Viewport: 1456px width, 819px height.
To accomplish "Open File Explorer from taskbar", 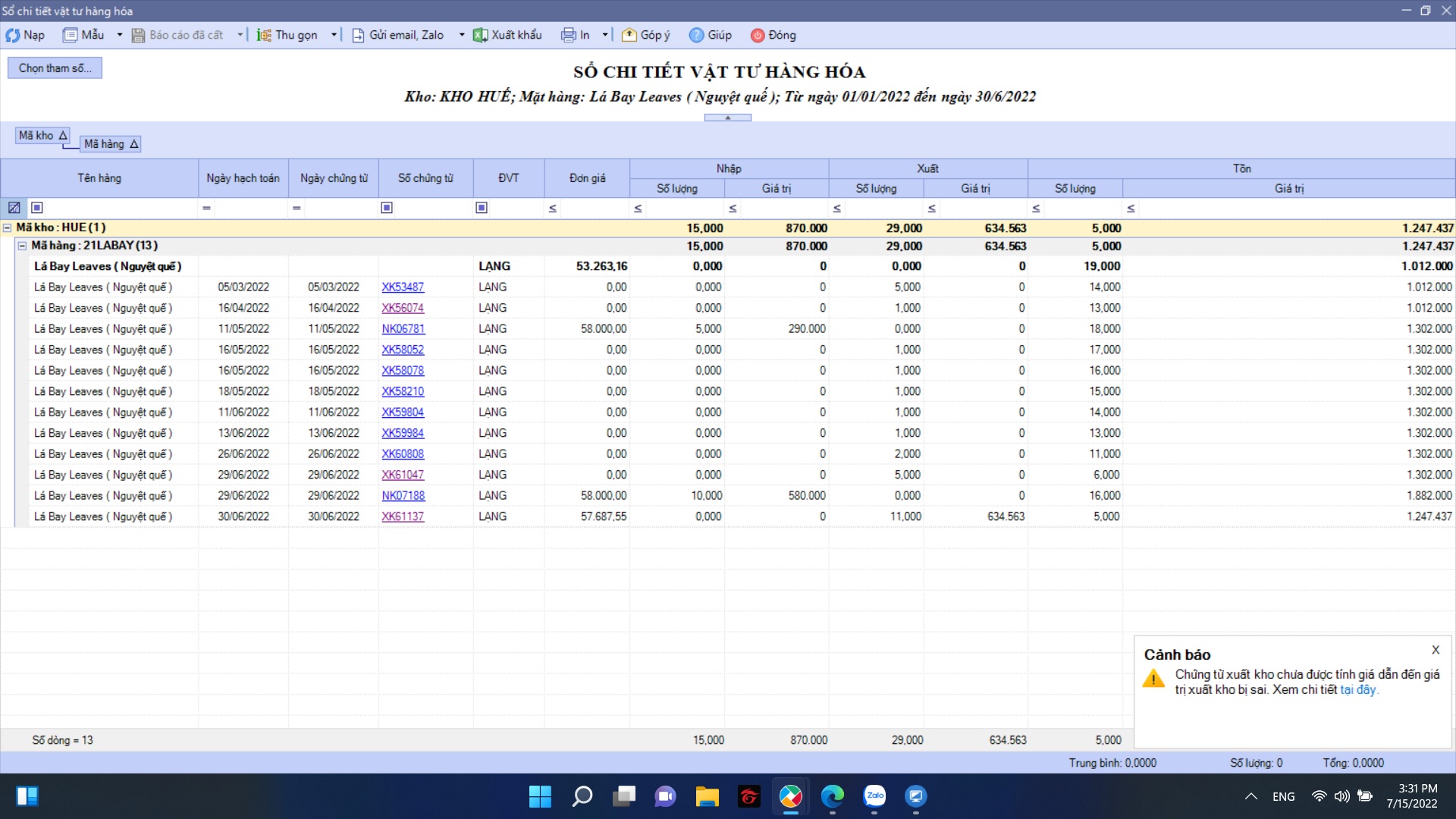I will pyautogui.click(x=707, y=796).
